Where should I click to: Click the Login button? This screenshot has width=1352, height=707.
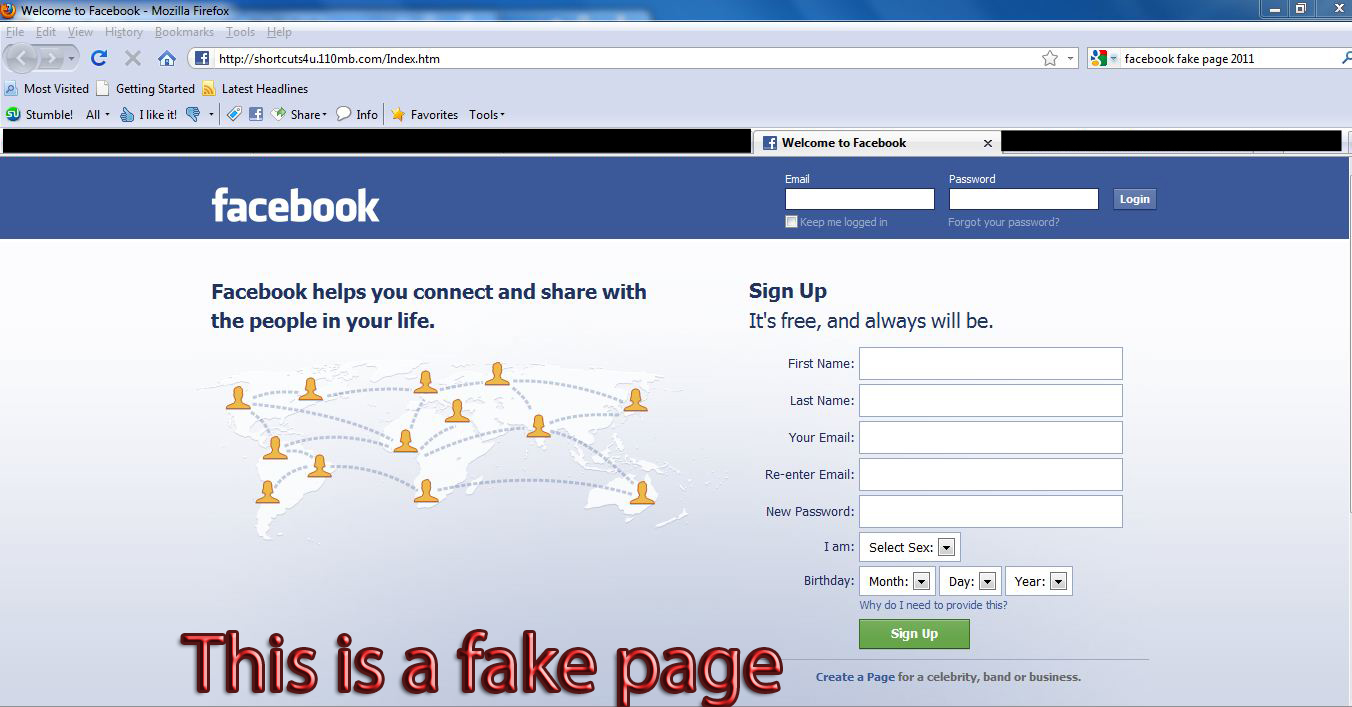click(1134, 199)
